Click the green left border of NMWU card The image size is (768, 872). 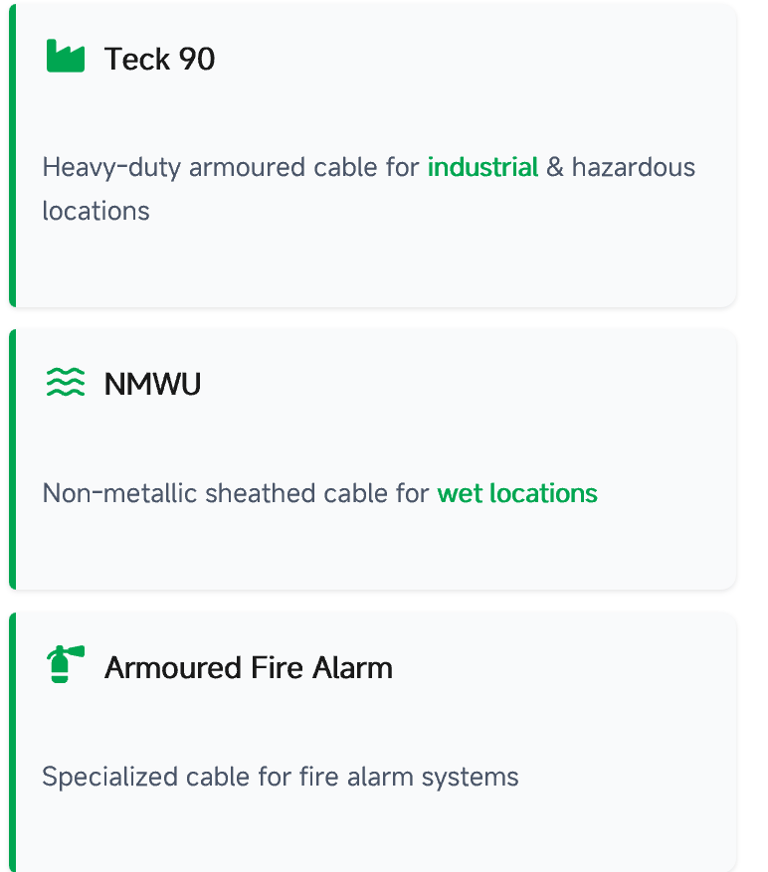point(12,459)
